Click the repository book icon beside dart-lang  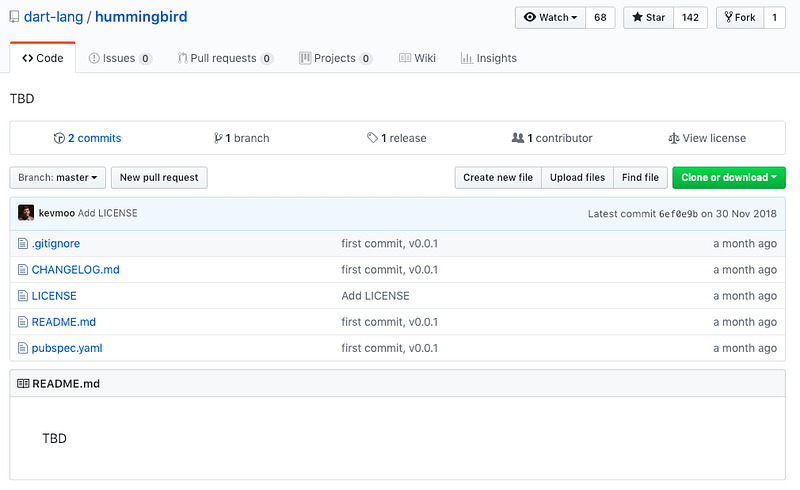[x=14, y=17]
